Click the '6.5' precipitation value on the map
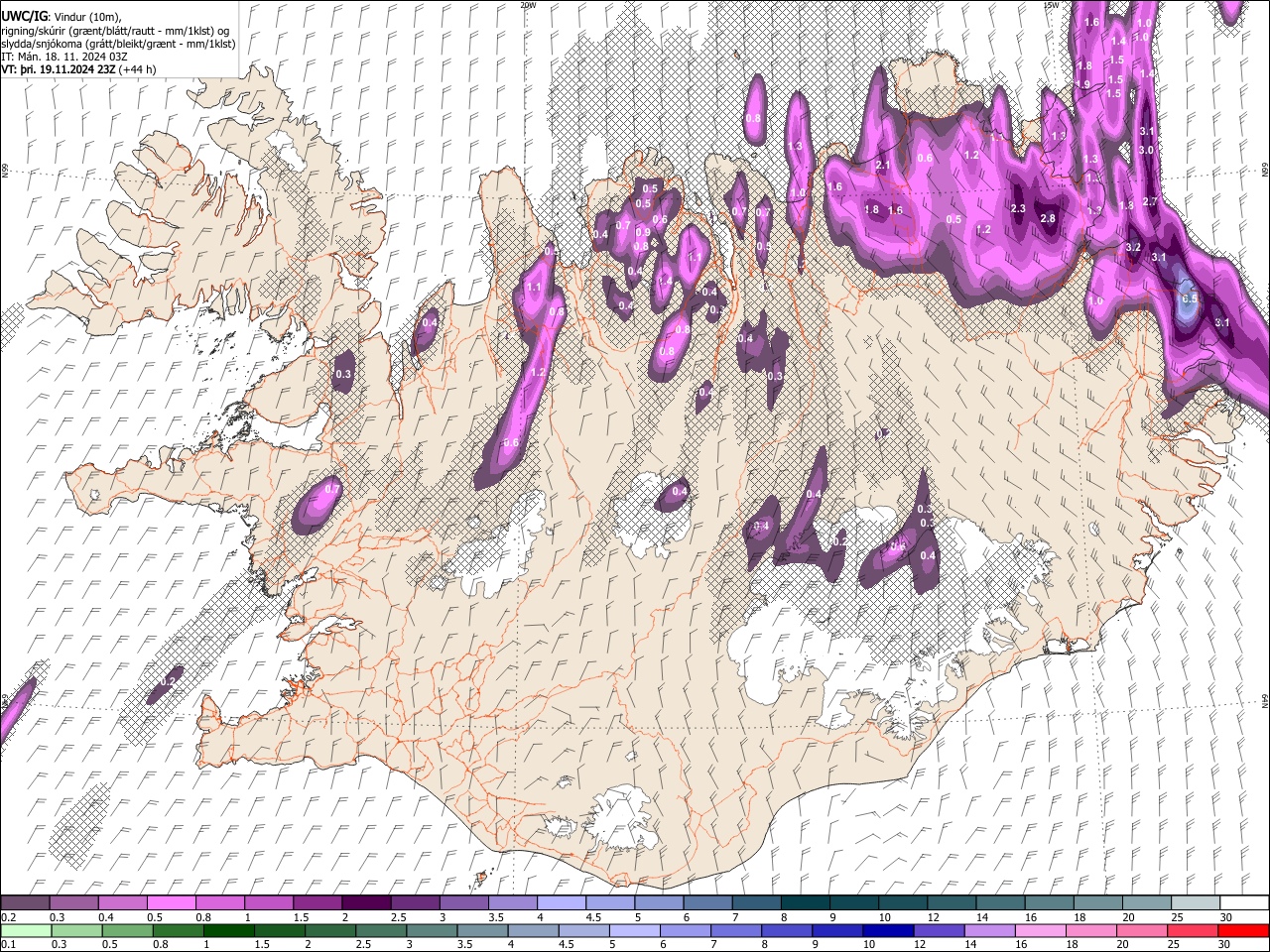The image size is (1270, 952). click(x=1191, y=297)
